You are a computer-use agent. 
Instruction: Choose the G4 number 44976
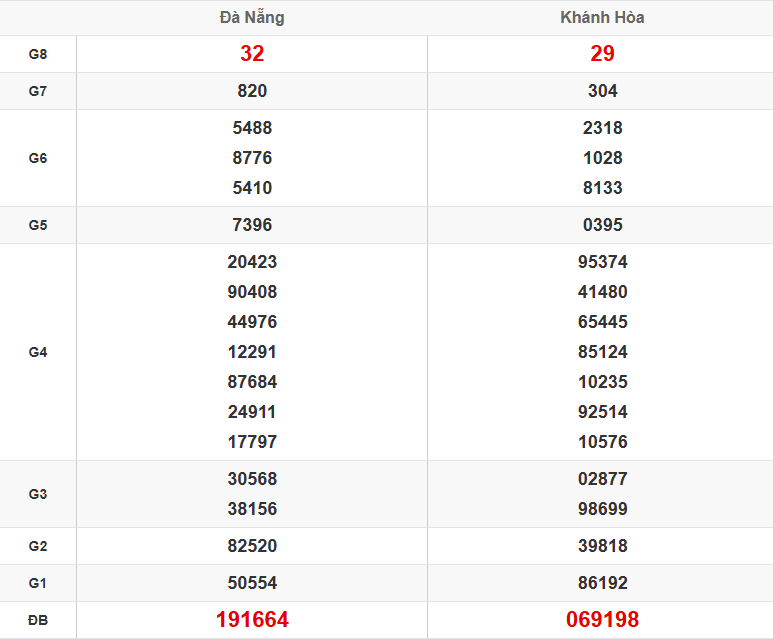[x=252, y=322]
